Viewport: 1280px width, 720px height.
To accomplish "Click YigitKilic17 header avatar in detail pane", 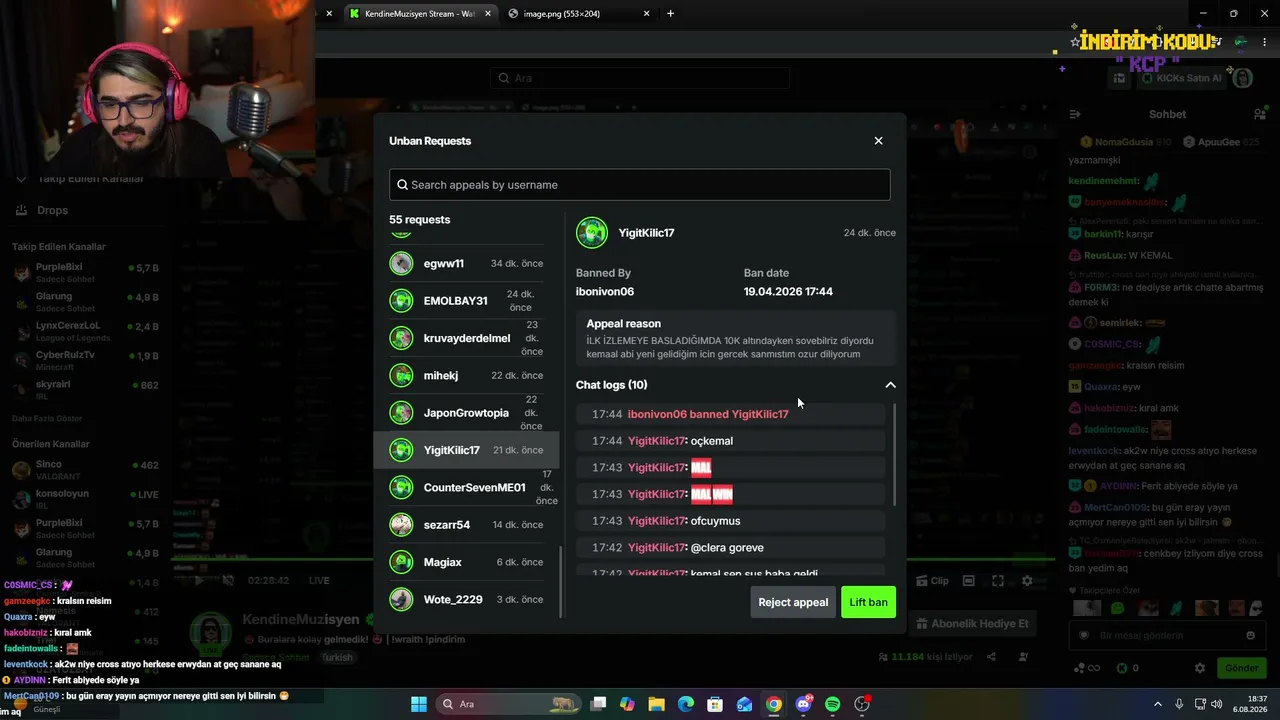I will pyautogui.click(x=592, y=233).
